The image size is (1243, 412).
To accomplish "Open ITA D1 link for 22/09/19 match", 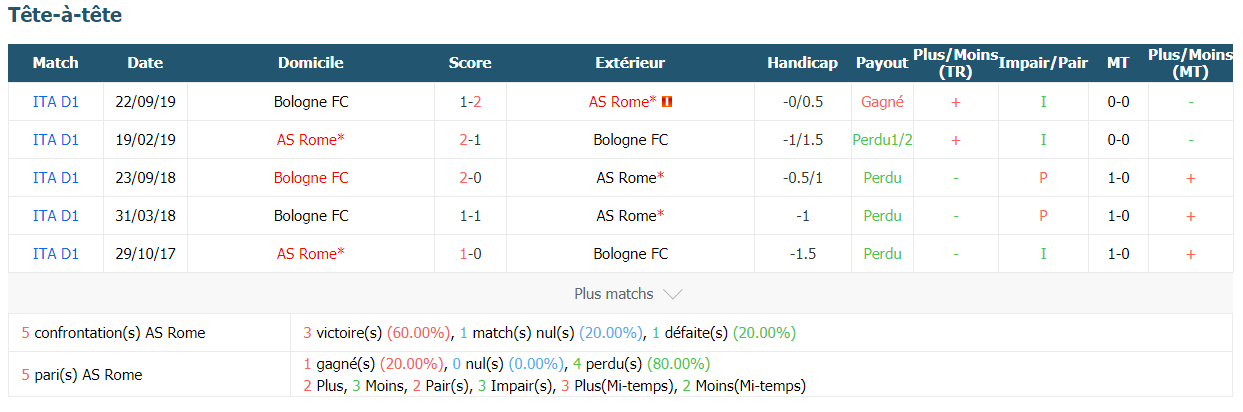I will pos(56,102).
